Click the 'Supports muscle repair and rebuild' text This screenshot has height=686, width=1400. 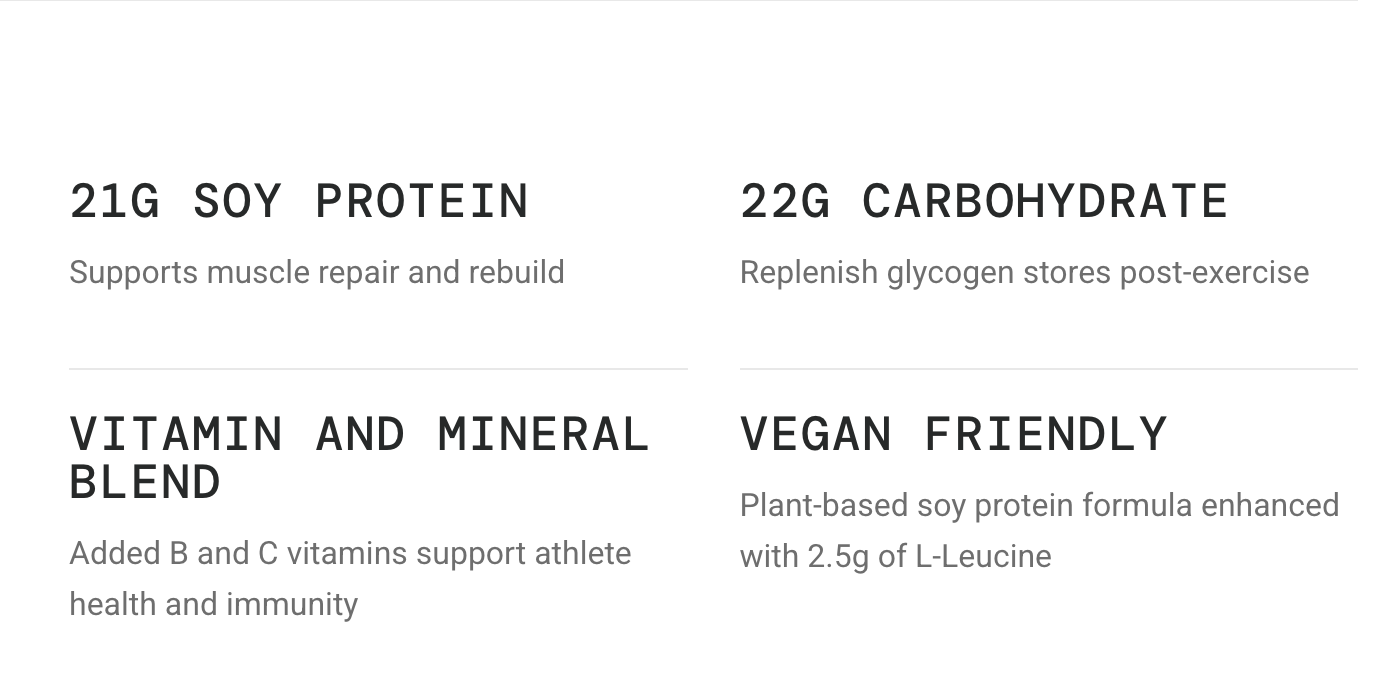tap(317, 272)
